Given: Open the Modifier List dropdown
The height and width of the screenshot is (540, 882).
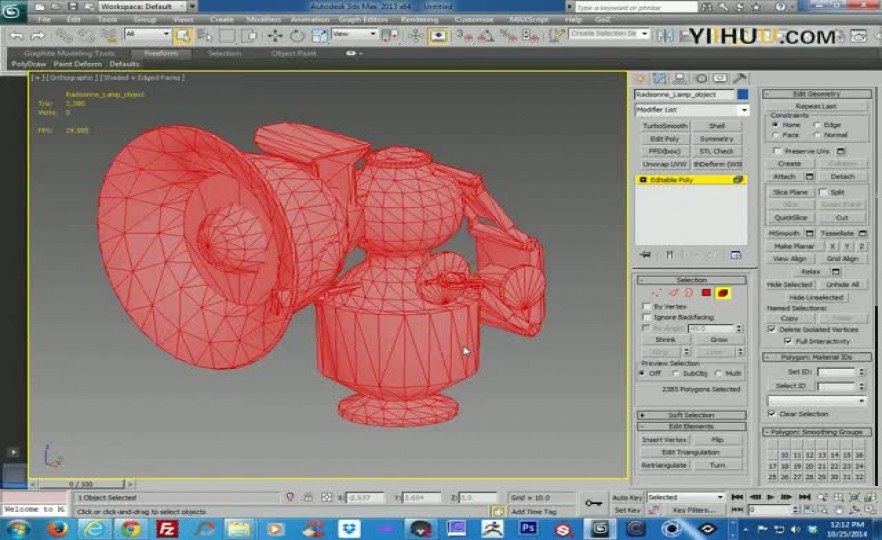Looking at the screenshot, I should pos(691,110).
